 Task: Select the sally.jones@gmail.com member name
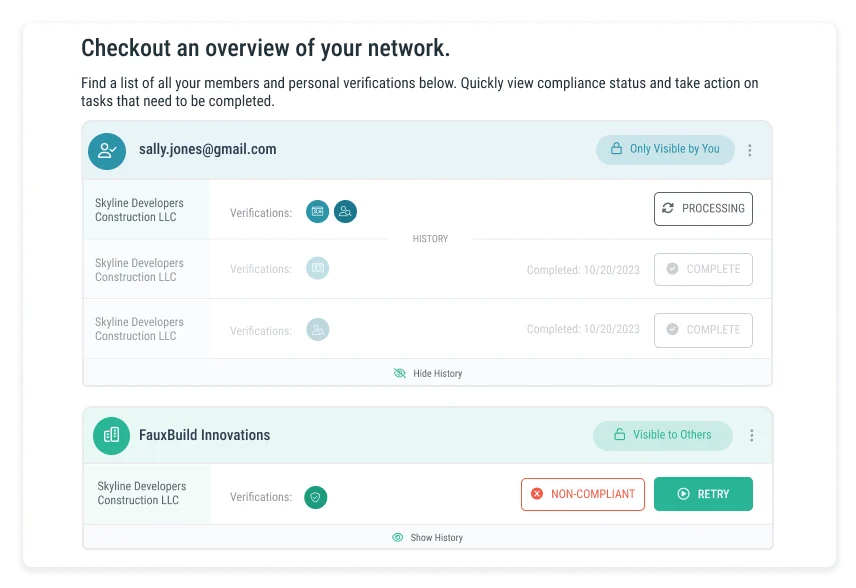[x=207, y=149]
